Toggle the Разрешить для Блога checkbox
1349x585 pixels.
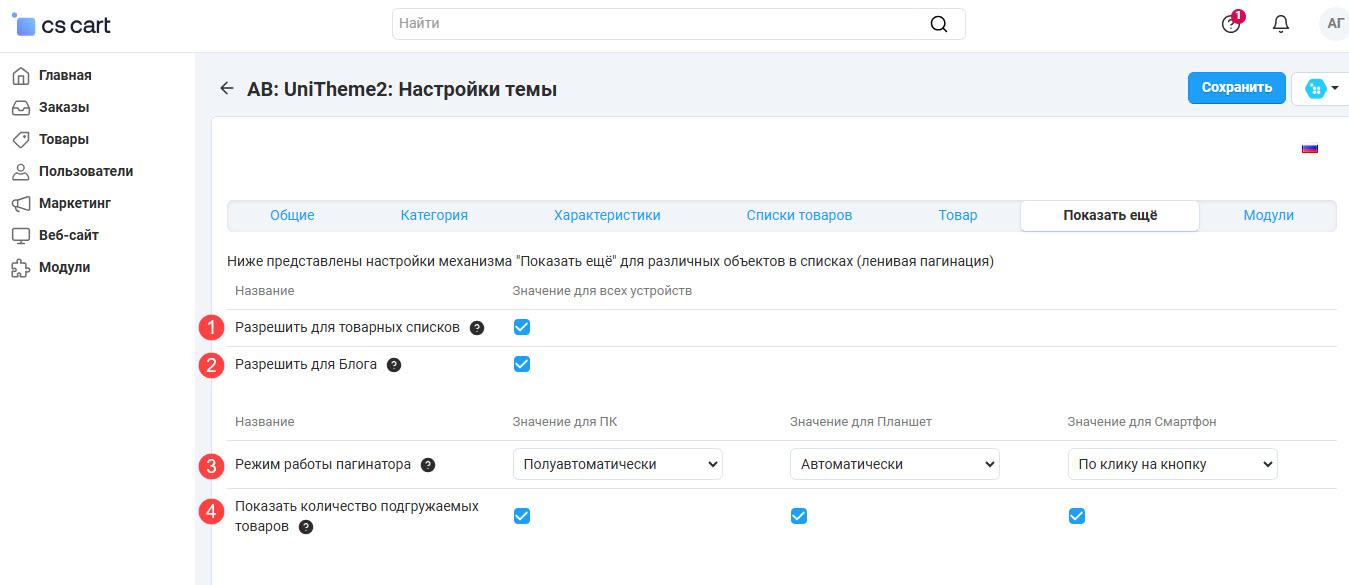(x=521, y=364)
